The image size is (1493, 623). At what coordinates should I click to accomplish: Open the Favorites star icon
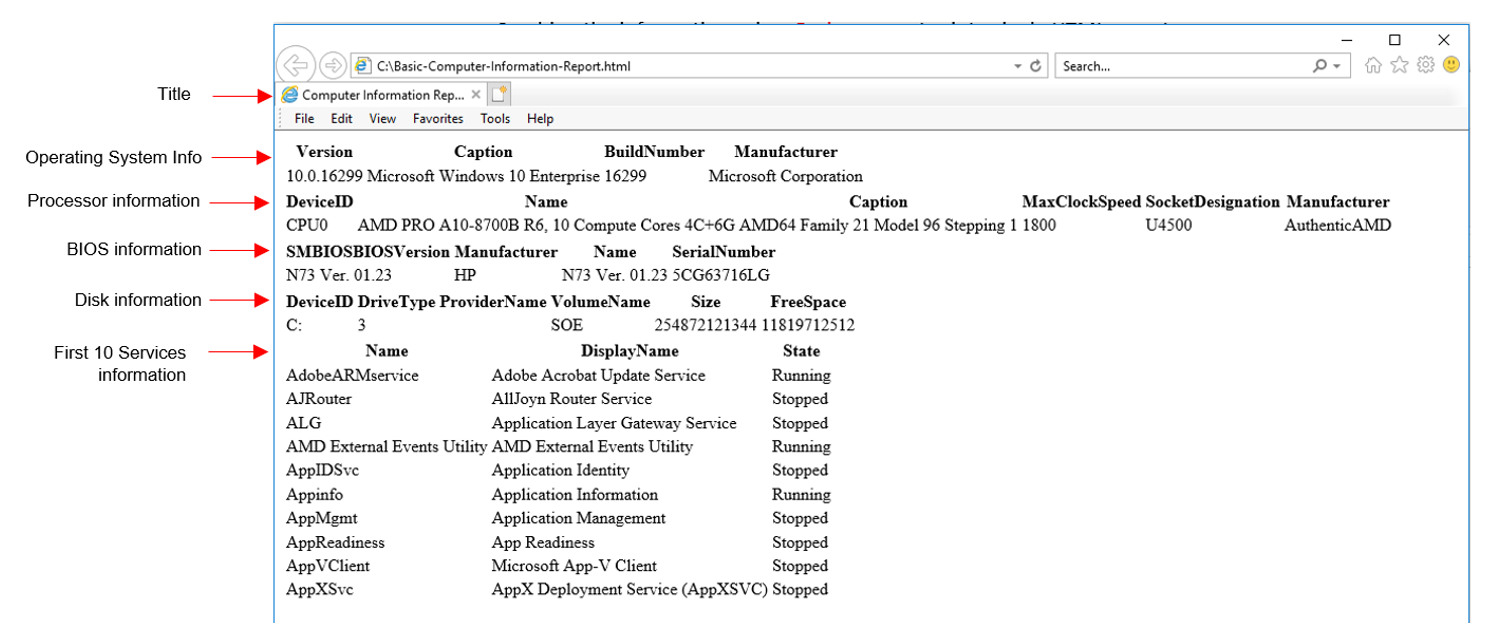pyautogui.click(x=1399, y=65)
